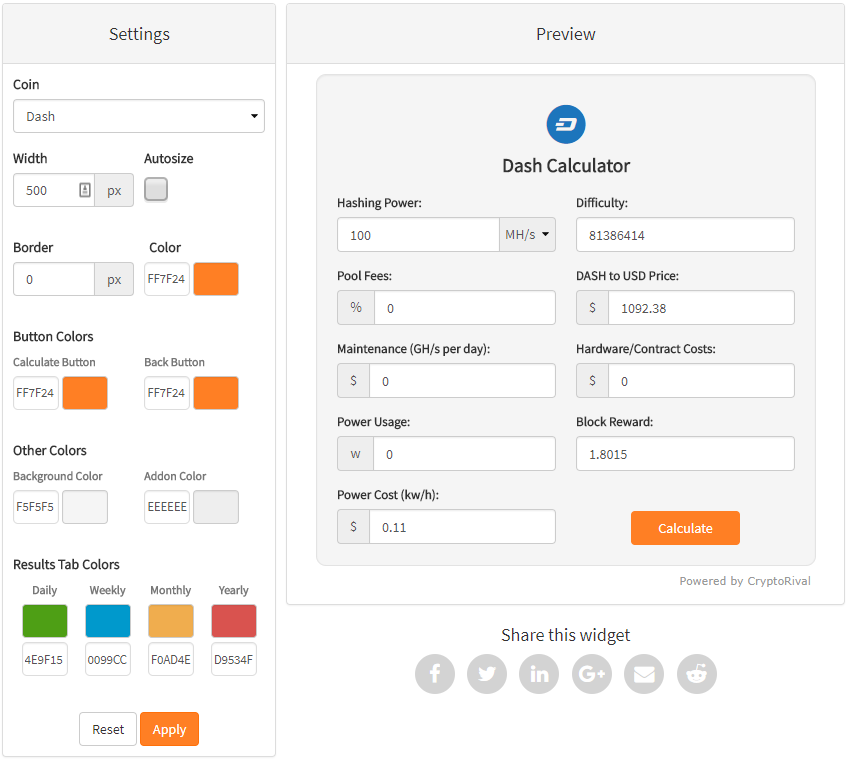Viewport: 849px width, 761px height.
Task: Click the Preview panel header
Action: (x=565, y=34)
